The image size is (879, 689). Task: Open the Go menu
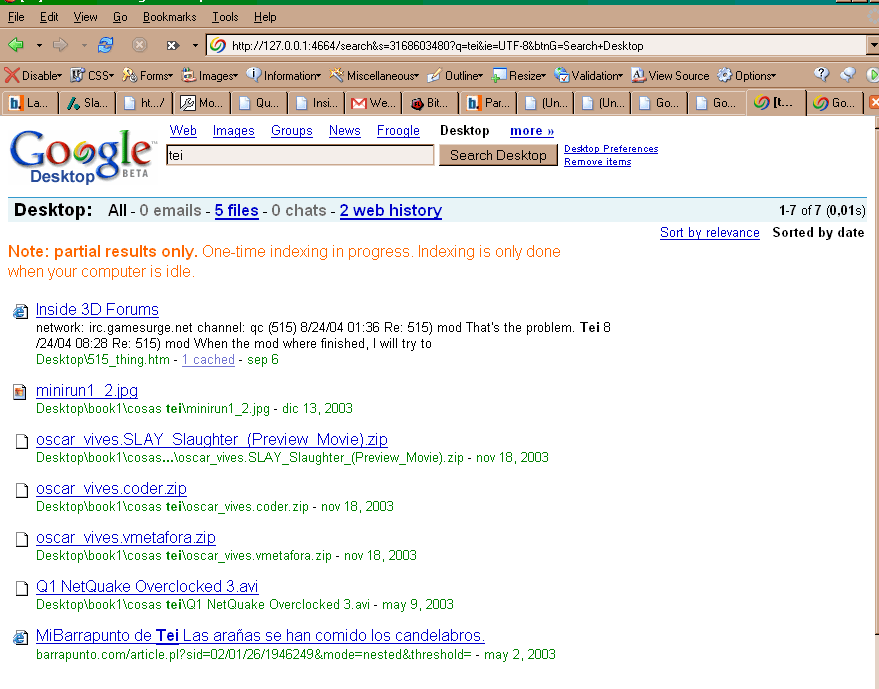(x=120, y=17)
